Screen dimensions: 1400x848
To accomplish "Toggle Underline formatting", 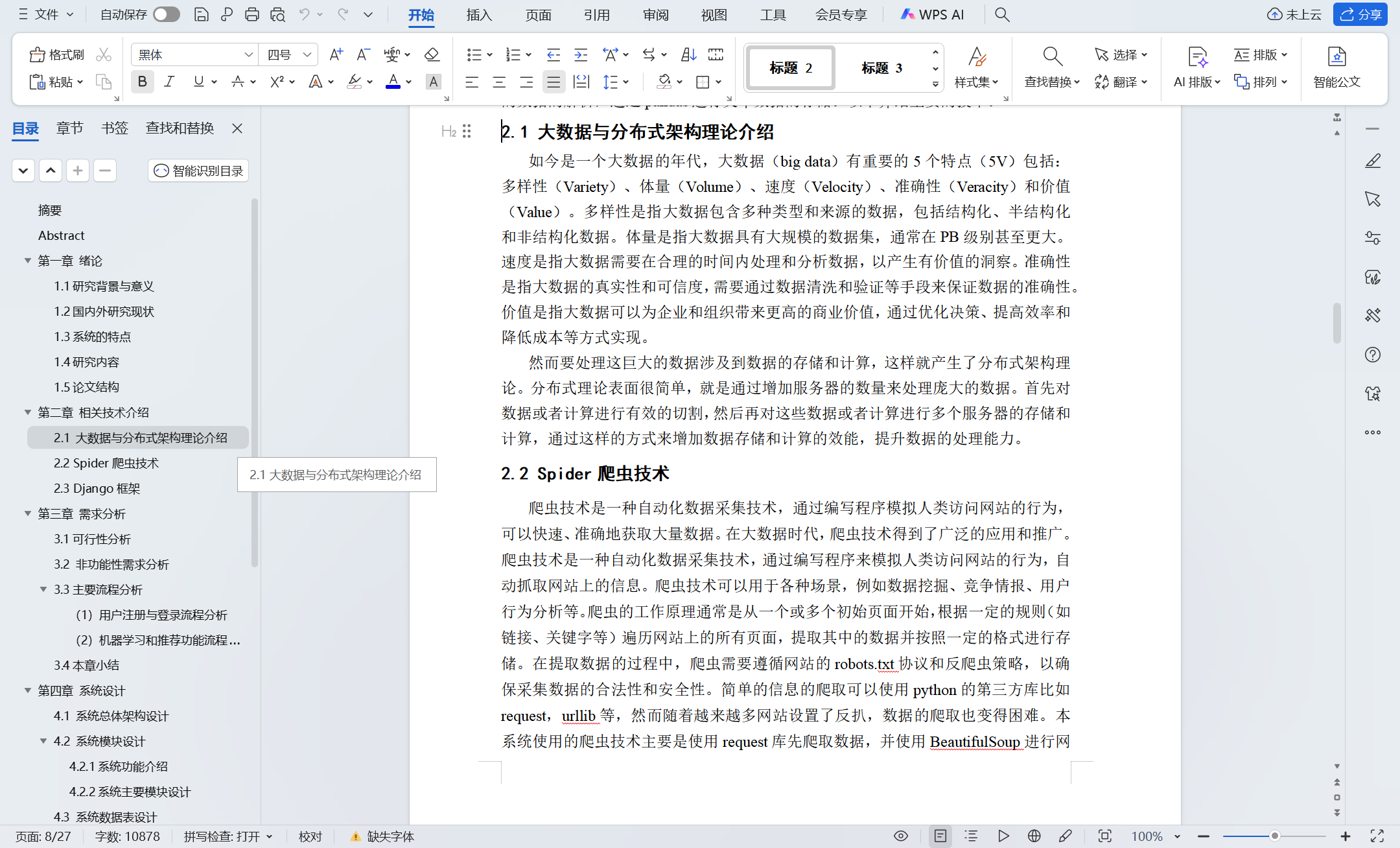I will 198,82.
